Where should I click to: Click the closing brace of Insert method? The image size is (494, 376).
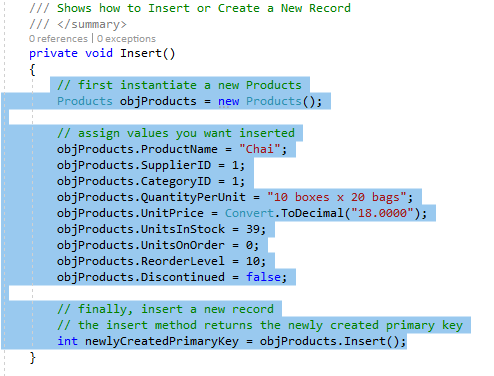(x=32, y=358)
